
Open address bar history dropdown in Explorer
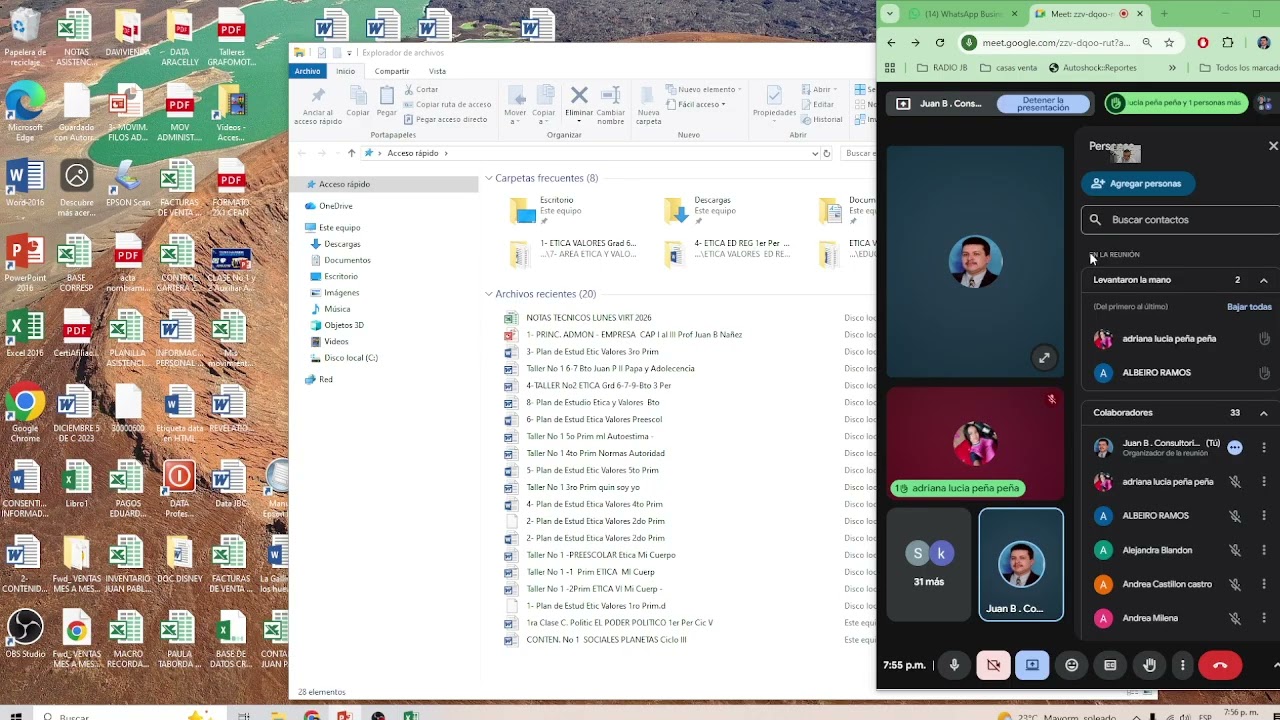tap(815, 153)
